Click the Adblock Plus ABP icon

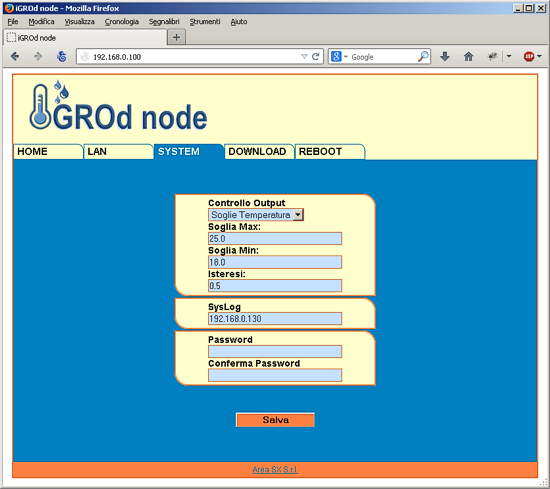529,56
